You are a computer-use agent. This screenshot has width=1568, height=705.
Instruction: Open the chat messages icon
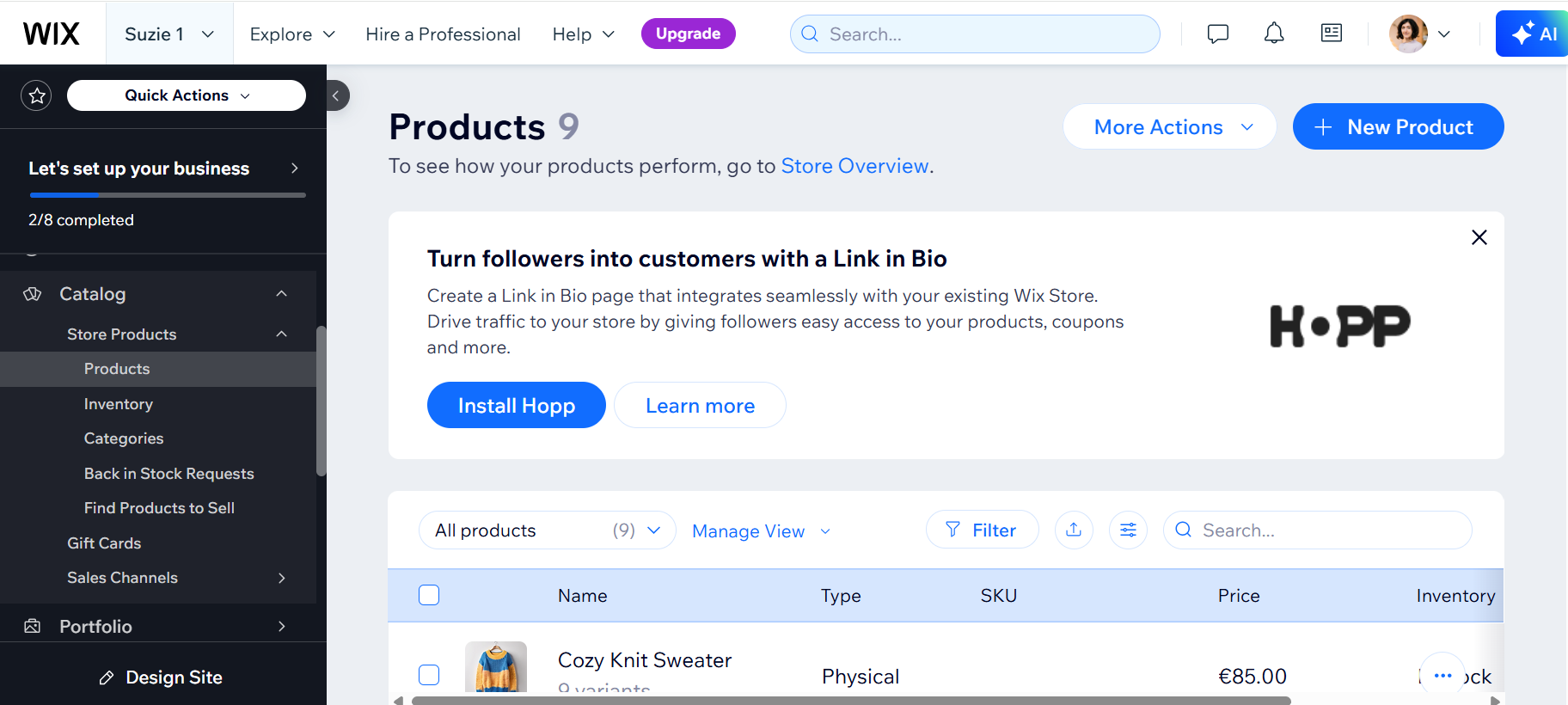pyautogui.click(x=1217, y=34)
